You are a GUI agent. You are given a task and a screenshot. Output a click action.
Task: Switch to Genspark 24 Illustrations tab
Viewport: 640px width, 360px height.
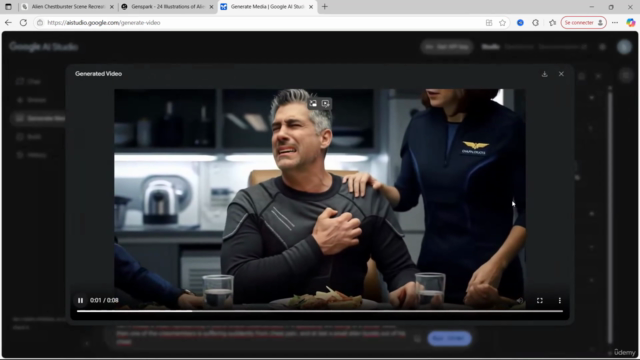click(167, 7)
